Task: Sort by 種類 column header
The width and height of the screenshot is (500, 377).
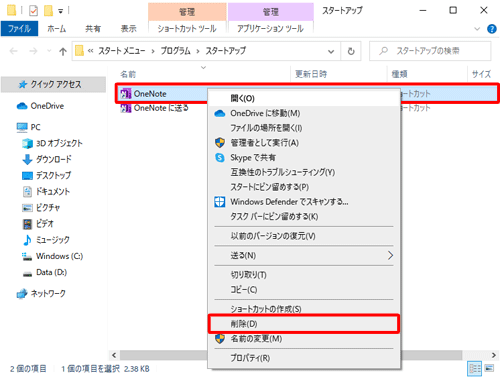Action: point(399,74)
